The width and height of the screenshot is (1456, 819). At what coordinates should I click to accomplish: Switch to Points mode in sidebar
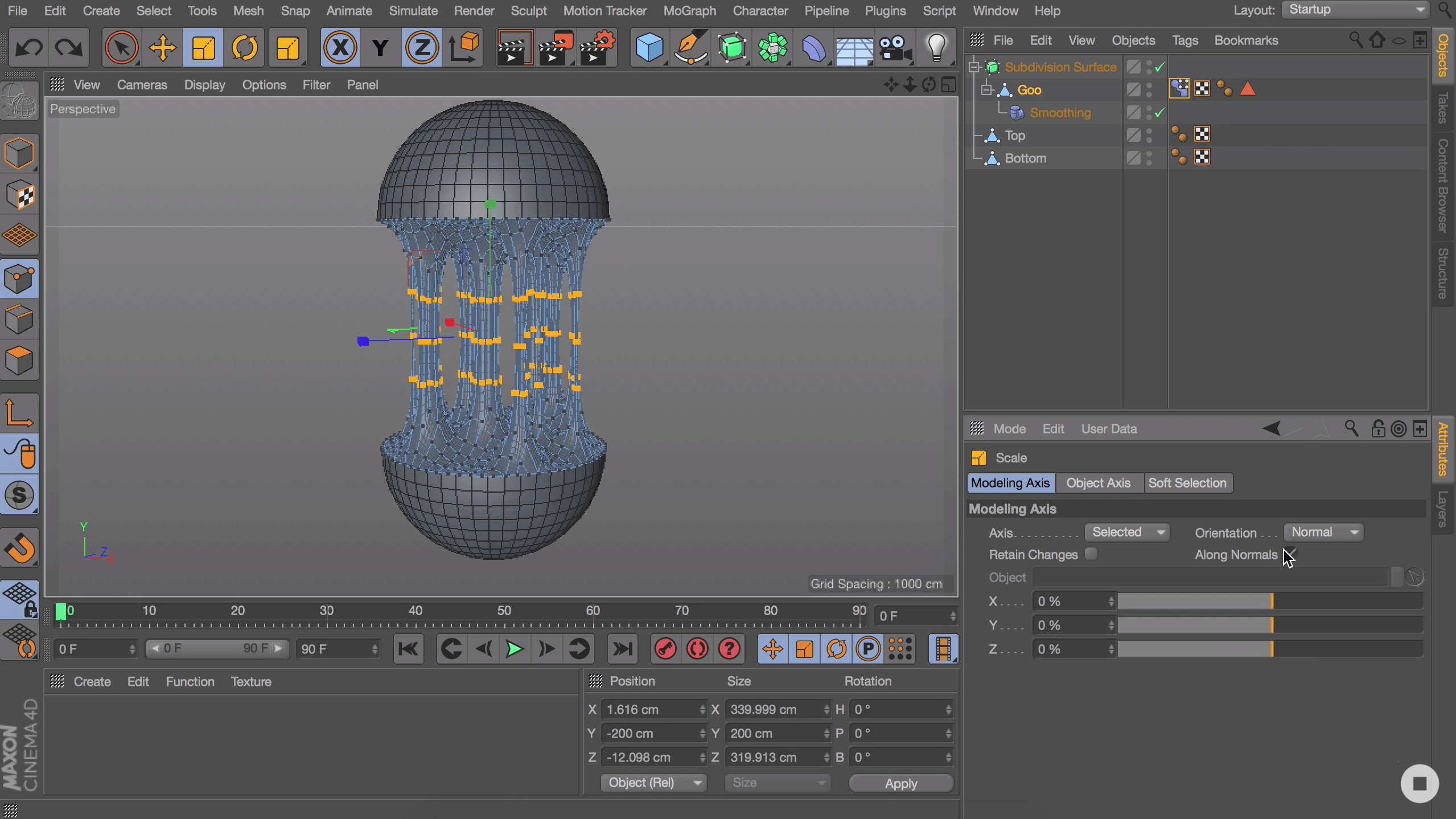click(19, 279)
